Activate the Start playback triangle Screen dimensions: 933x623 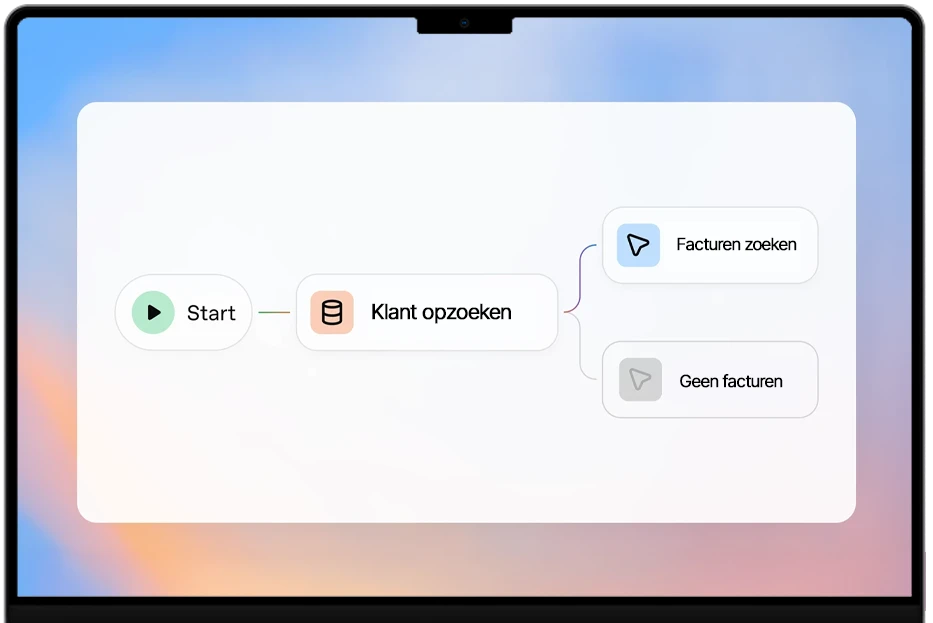[153, 312]
